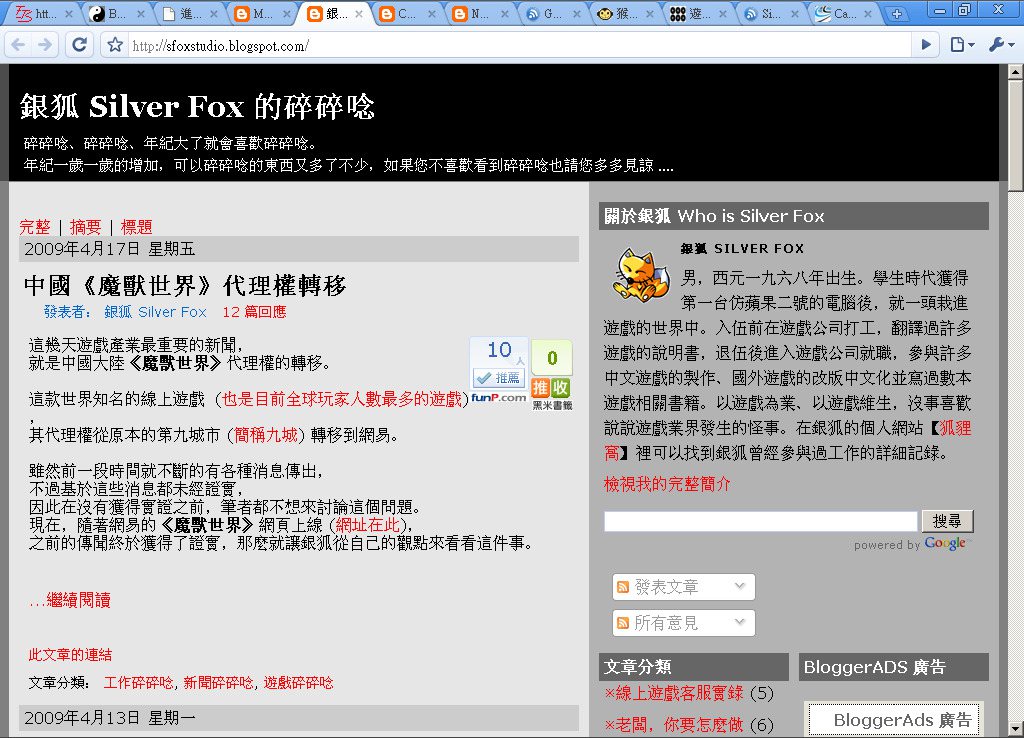Click the '檢視我的完整簡介' profile link

pyautogui.click(x=667, y=485)
